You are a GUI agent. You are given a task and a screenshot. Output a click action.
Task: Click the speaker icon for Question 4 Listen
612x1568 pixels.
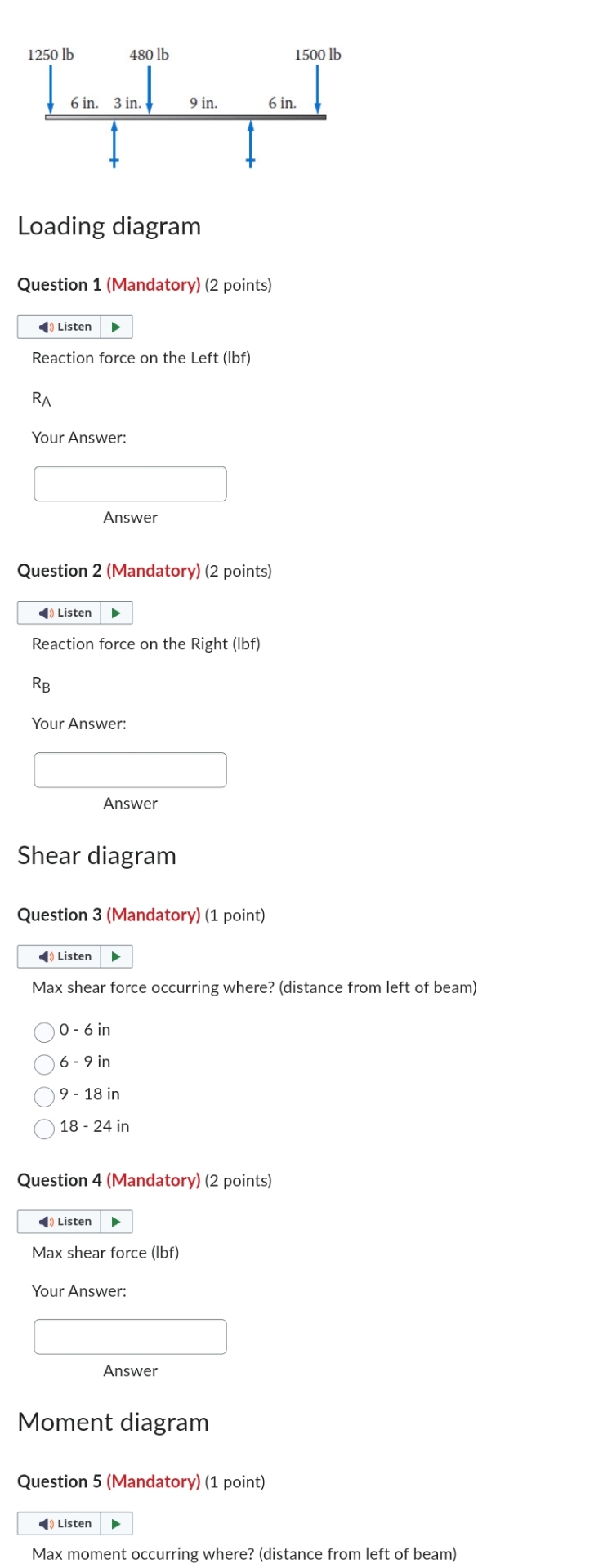point(45,1221)
